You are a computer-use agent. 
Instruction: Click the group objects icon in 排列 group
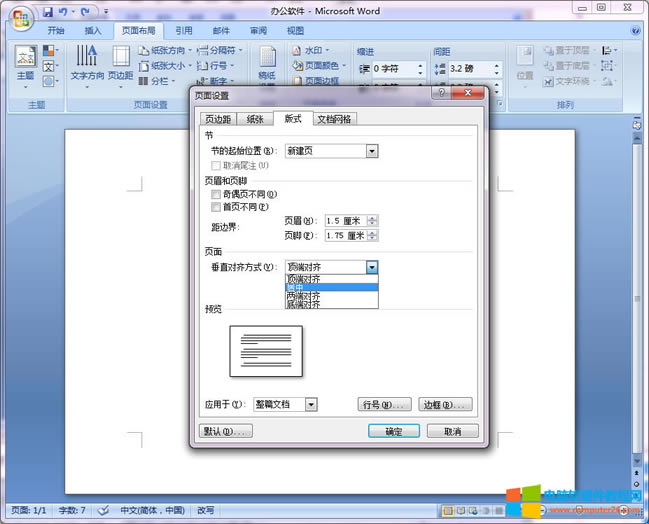(609, 66)
